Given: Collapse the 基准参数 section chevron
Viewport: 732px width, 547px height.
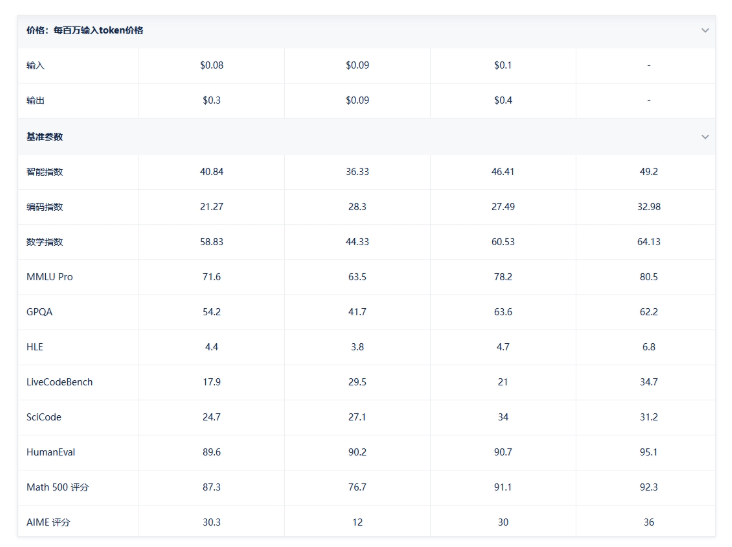Looking at the screenshot, I should 705,137.
